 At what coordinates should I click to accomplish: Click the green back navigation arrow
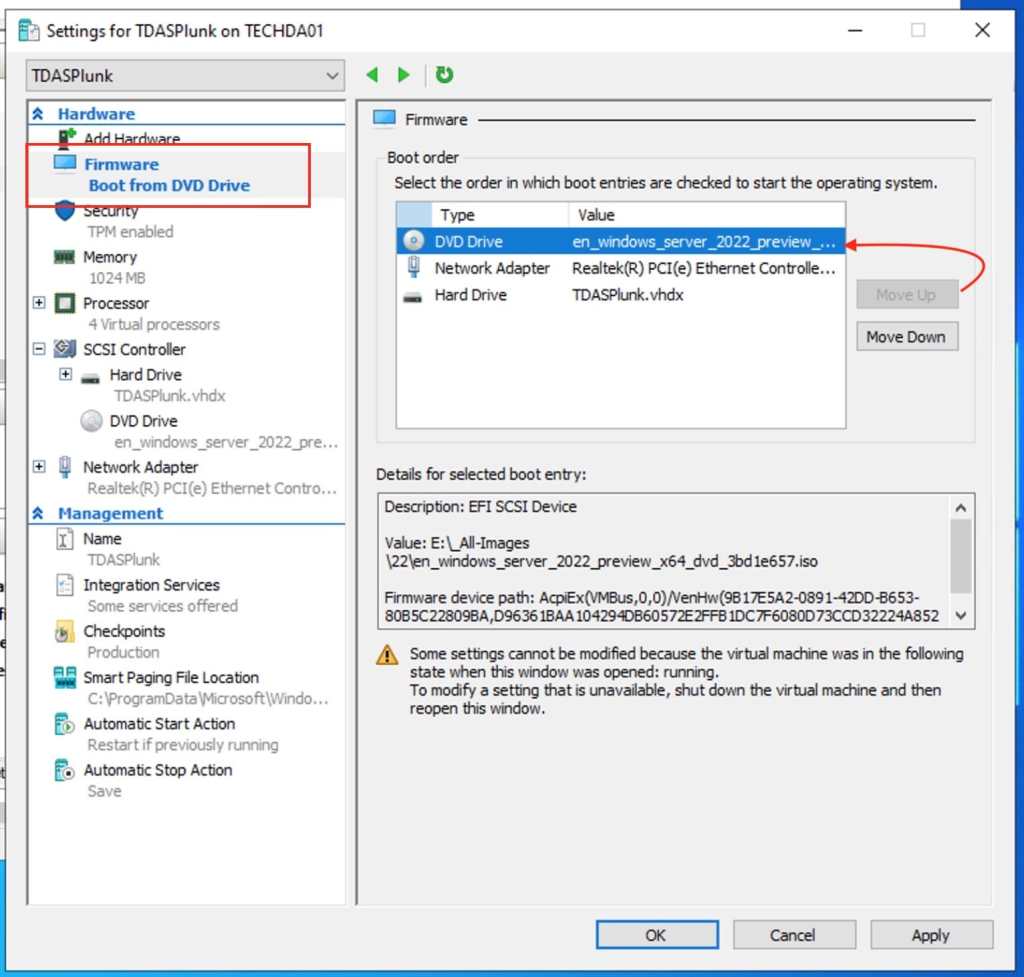point(372,75)
